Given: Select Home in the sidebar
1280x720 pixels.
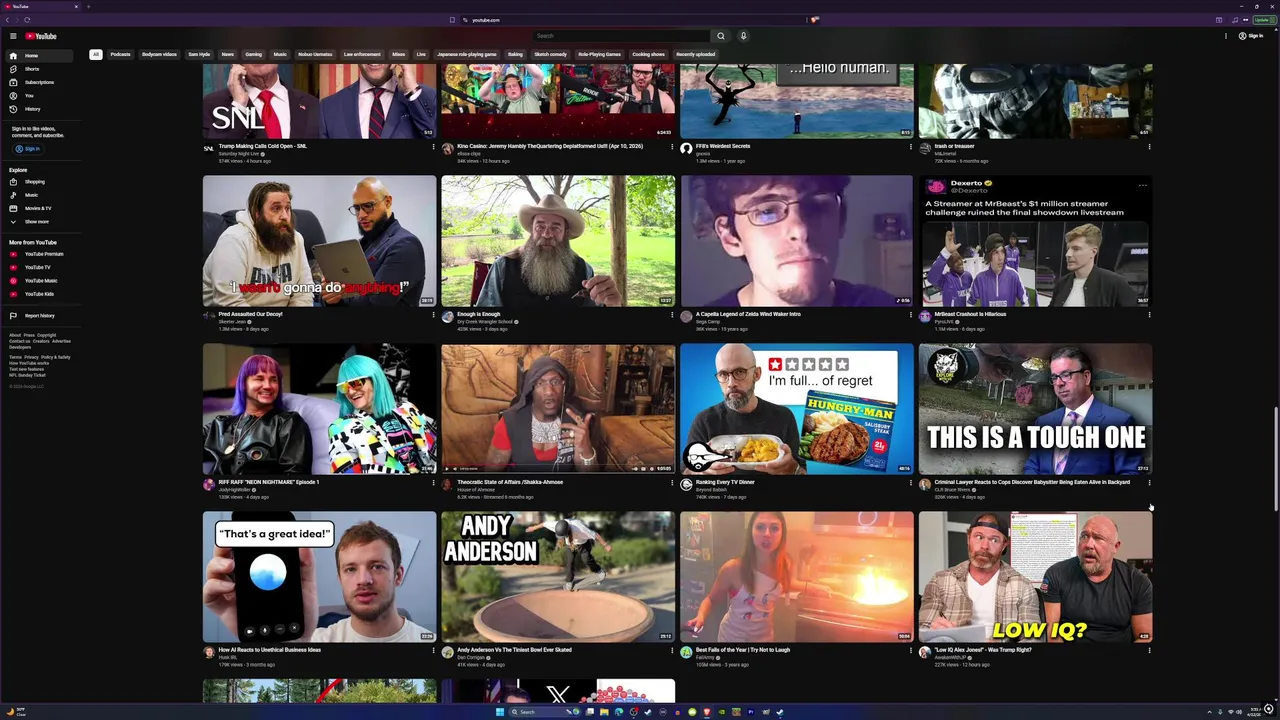Looking at the screenshot, I should [40, 56].
